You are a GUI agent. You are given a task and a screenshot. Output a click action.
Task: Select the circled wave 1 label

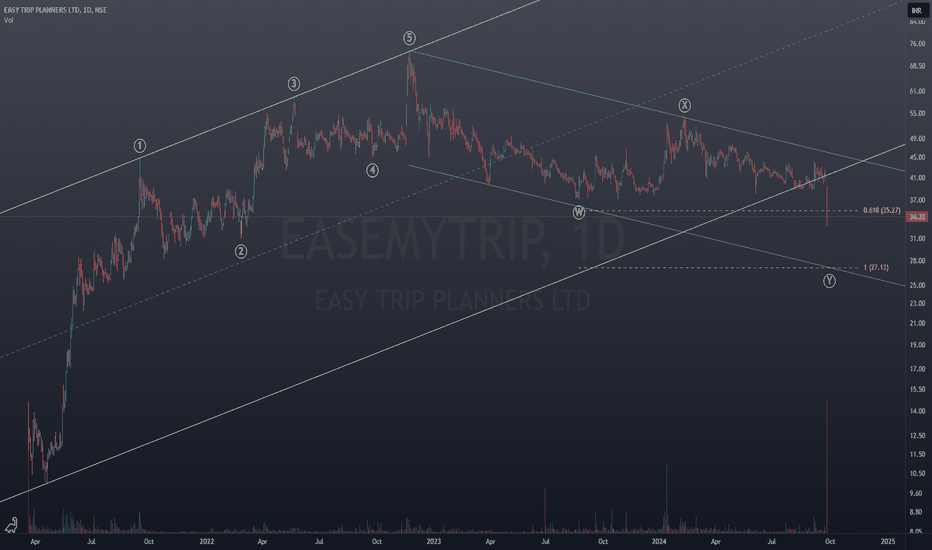pos(140,146)
